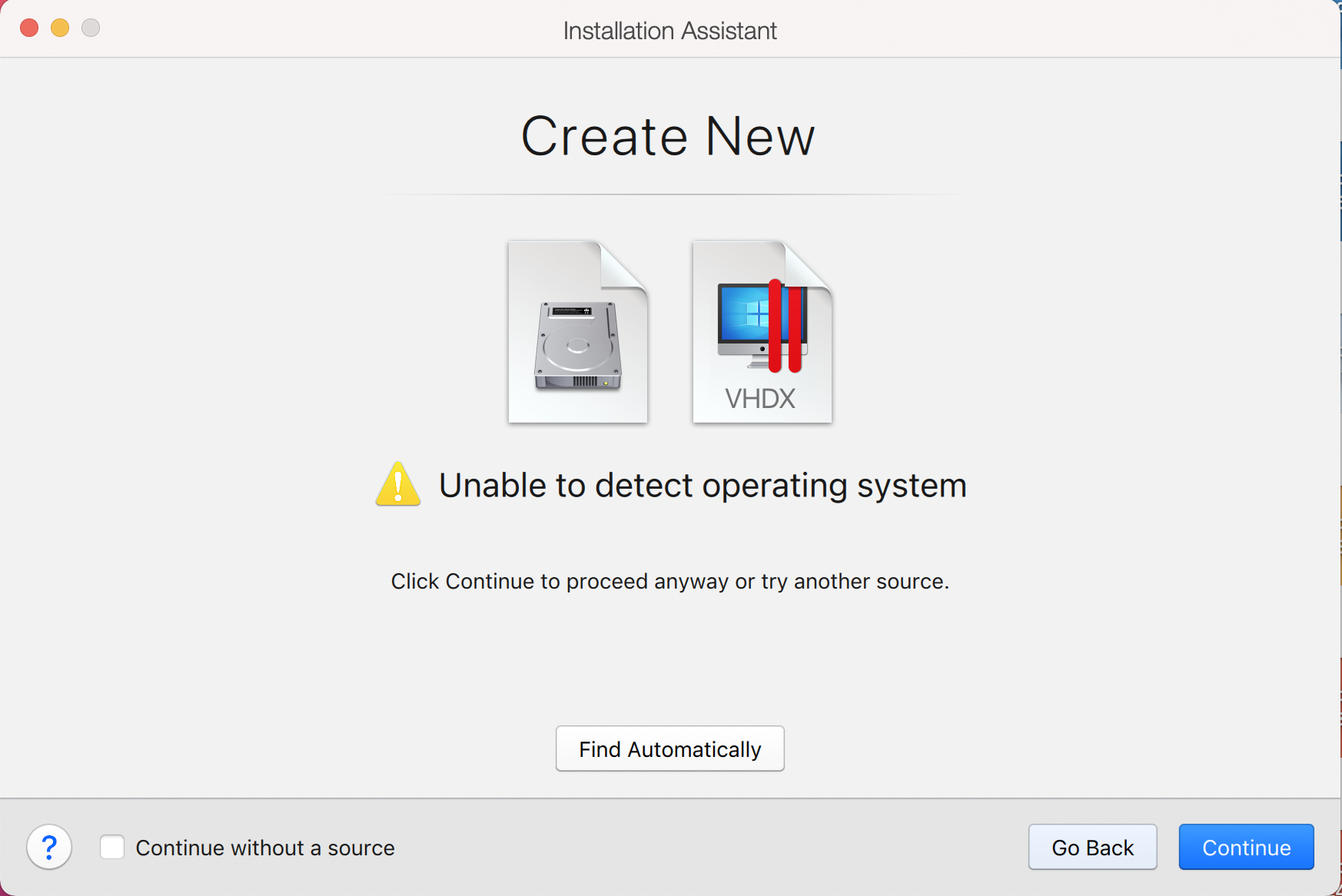Click the yellow warning triangle icon
The width and height of the screenshot is (1342, 896).
point(398,485)
